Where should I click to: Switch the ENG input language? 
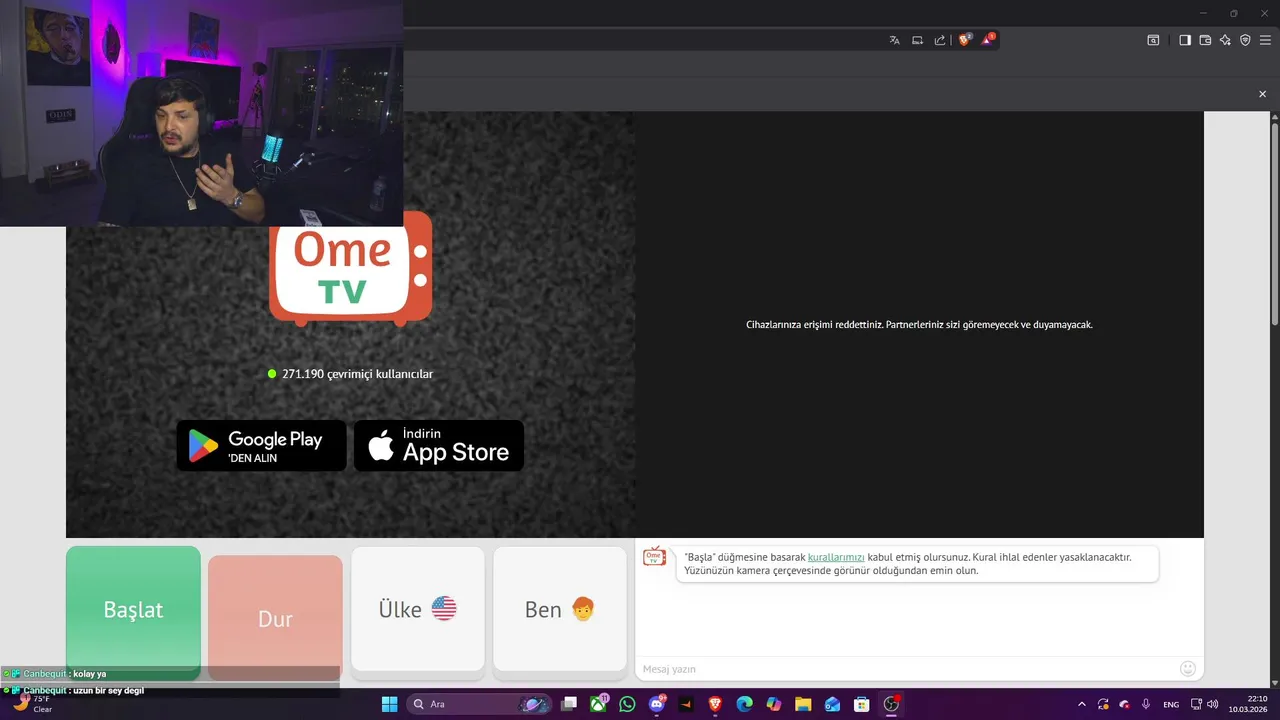1171,704
